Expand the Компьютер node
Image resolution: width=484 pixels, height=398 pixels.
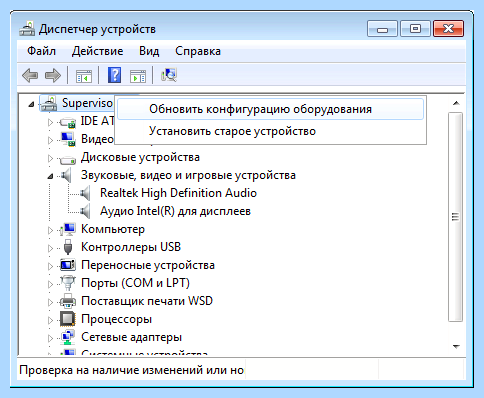coord(50,230)
